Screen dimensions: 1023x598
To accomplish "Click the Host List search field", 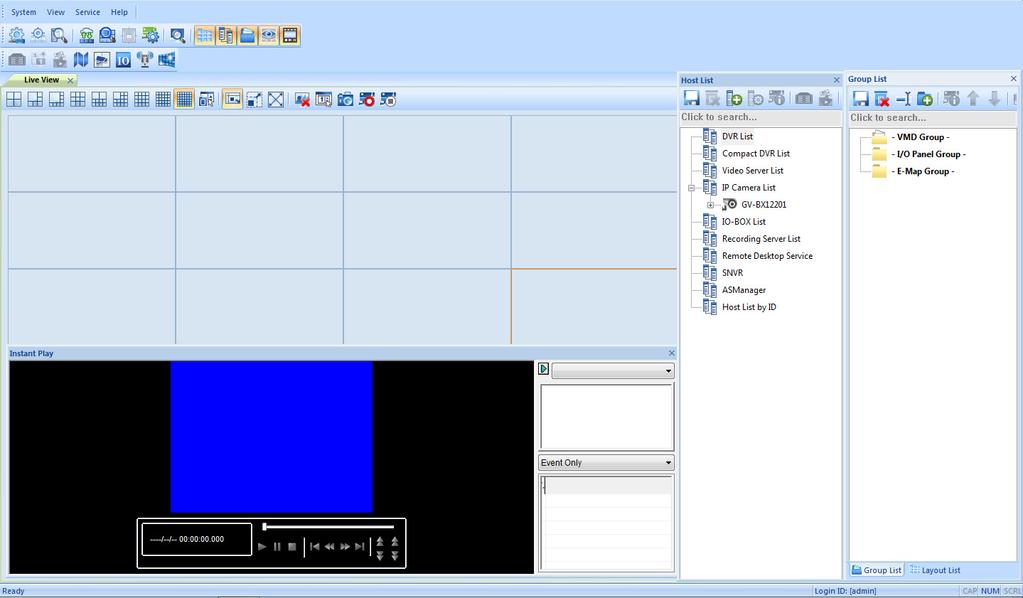I will (x=760, y=117).
